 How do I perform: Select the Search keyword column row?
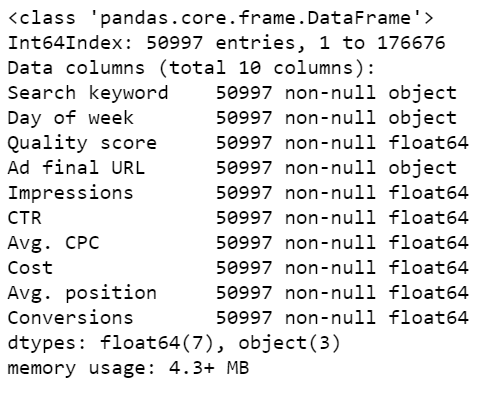(232, 93)
